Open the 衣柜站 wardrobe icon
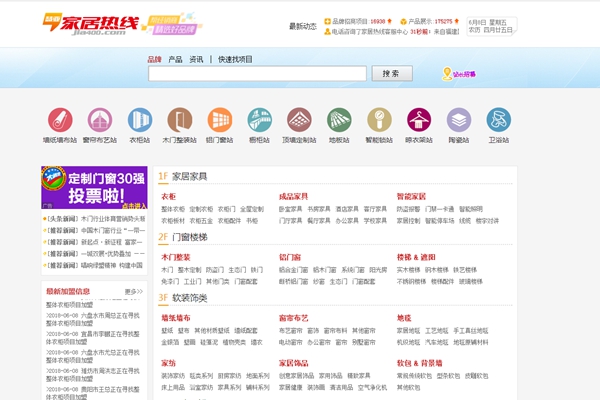 point(140,120)
